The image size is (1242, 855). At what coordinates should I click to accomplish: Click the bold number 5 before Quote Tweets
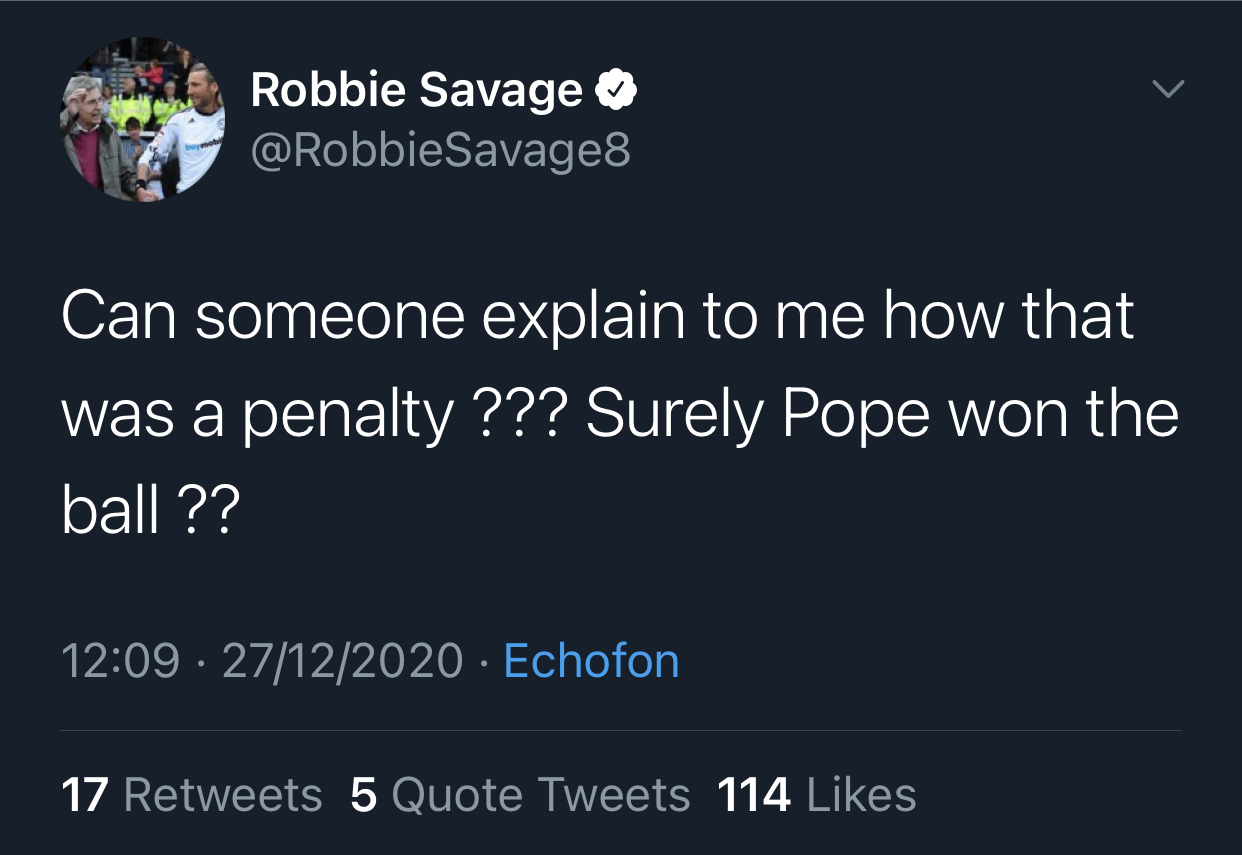pyautogui.click(x=364, y=795)
